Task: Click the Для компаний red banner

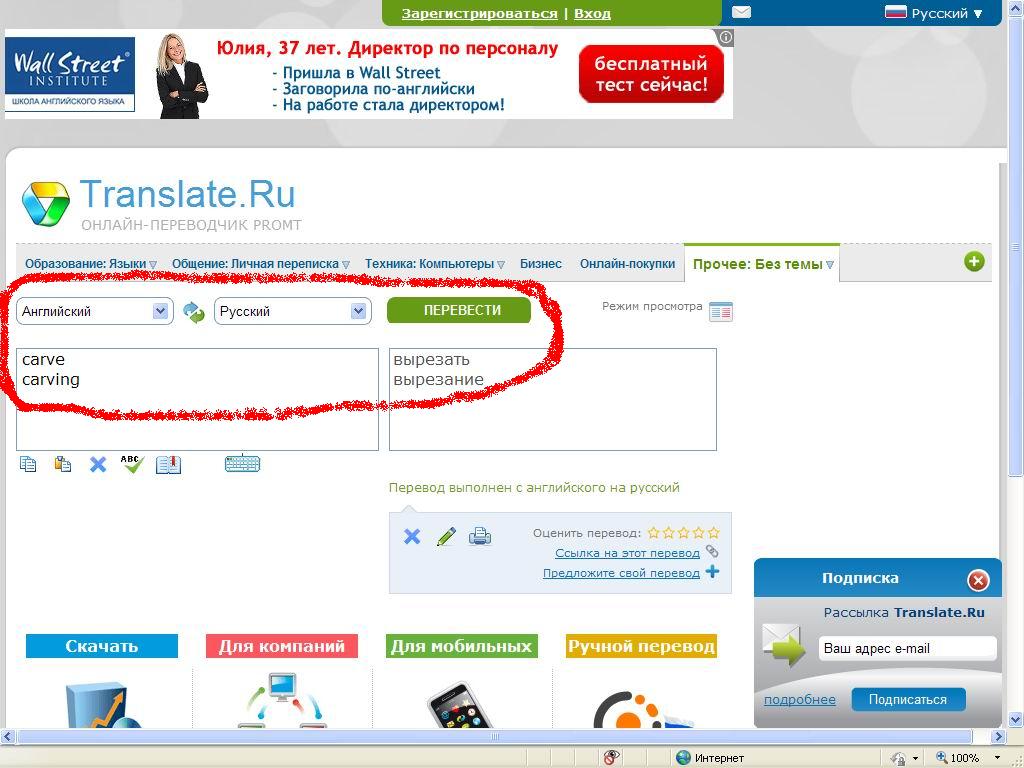Action: [281, 646]
